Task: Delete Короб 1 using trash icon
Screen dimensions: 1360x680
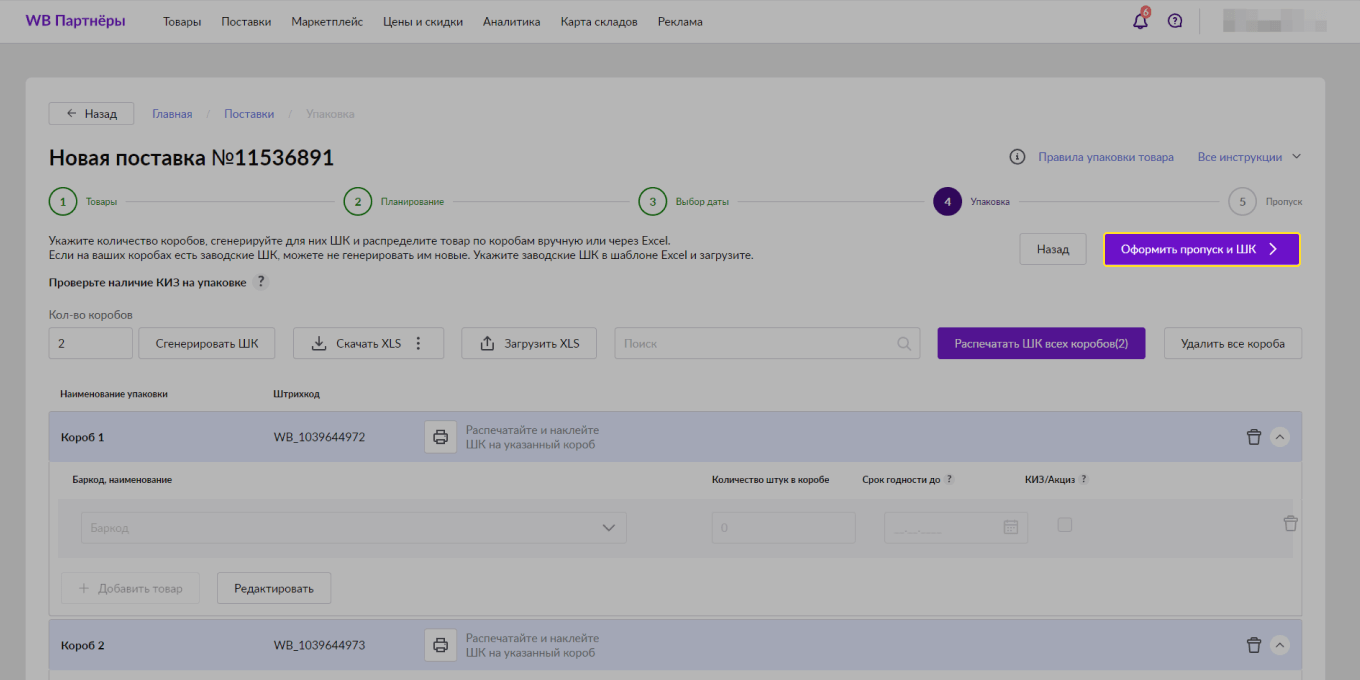Action: [x=1253, y=437]
